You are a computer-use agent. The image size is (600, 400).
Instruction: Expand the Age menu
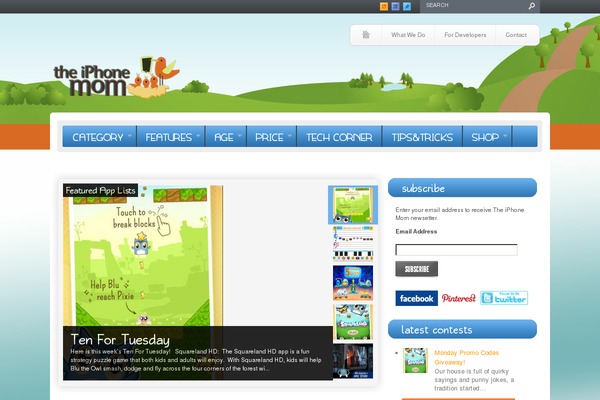(226, 137)
